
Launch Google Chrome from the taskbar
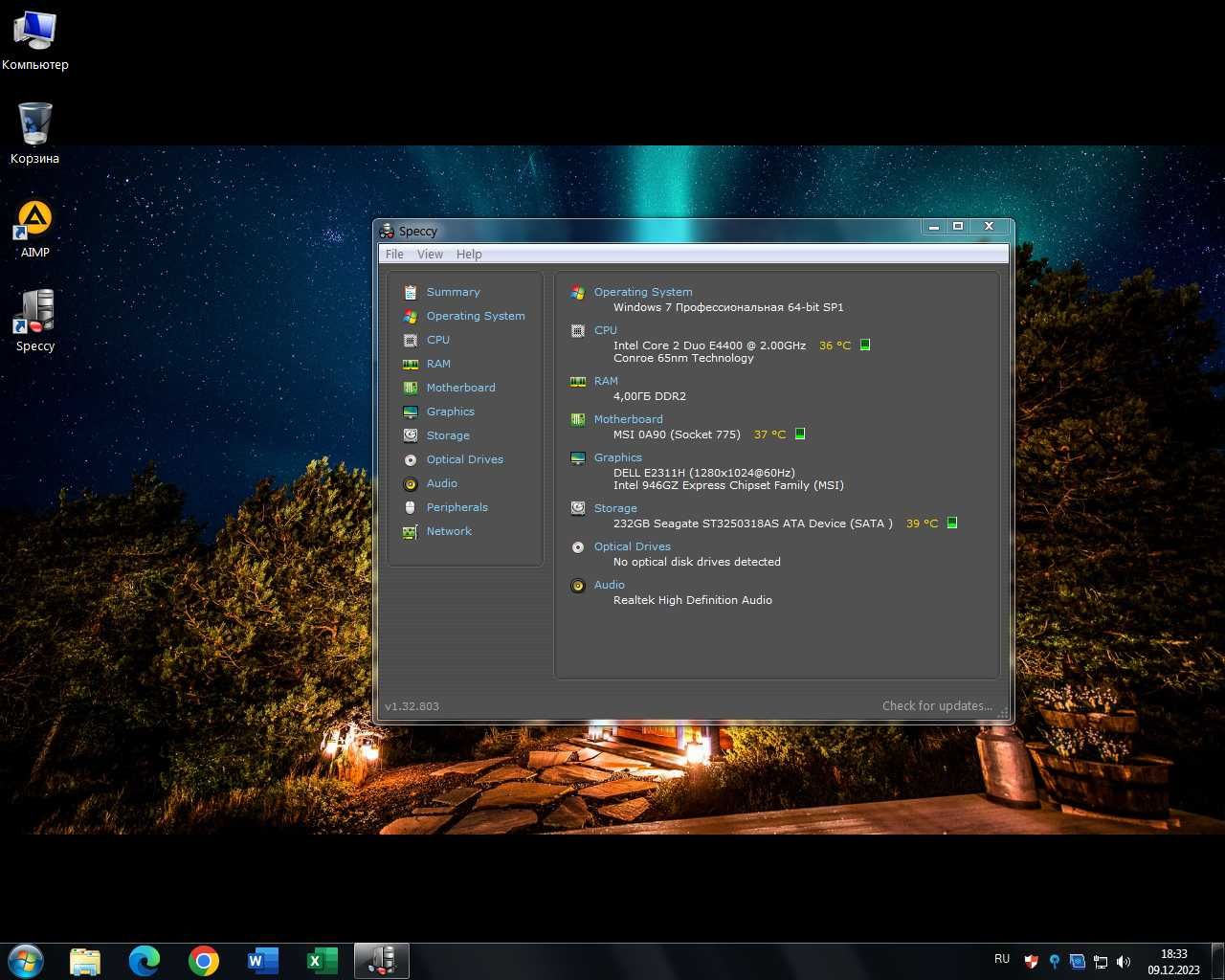click(x=204, y=961)
